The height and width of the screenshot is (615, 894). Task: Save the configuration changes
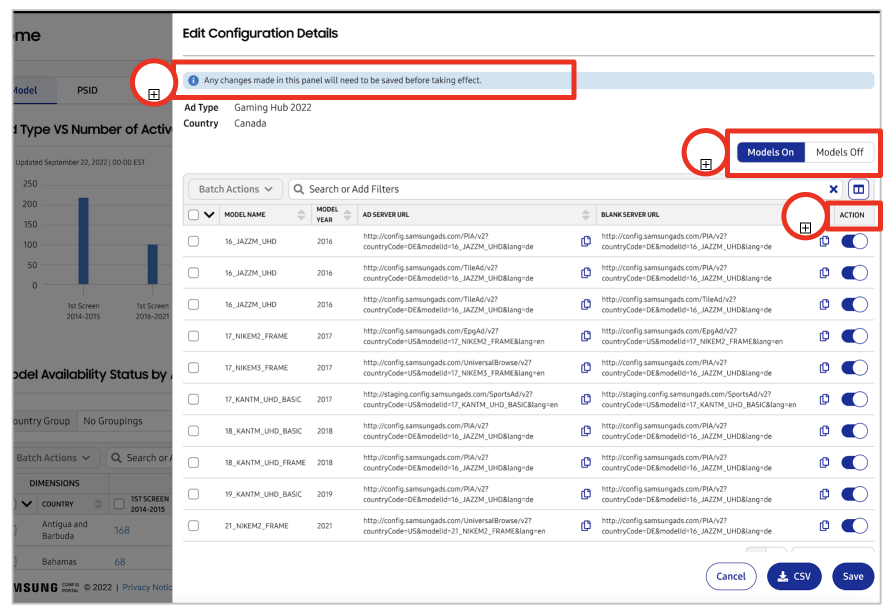click(x=853, y=576)
